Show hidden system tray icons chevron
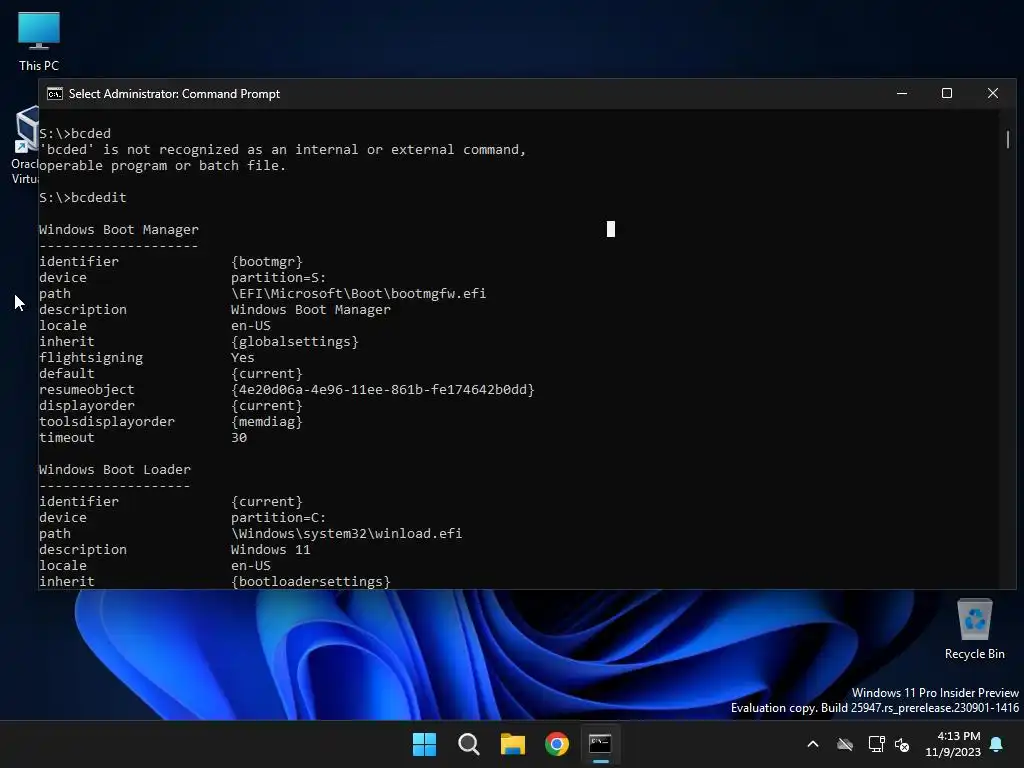The height and width of the screenshot is (768, 1024). coord(813,744)
